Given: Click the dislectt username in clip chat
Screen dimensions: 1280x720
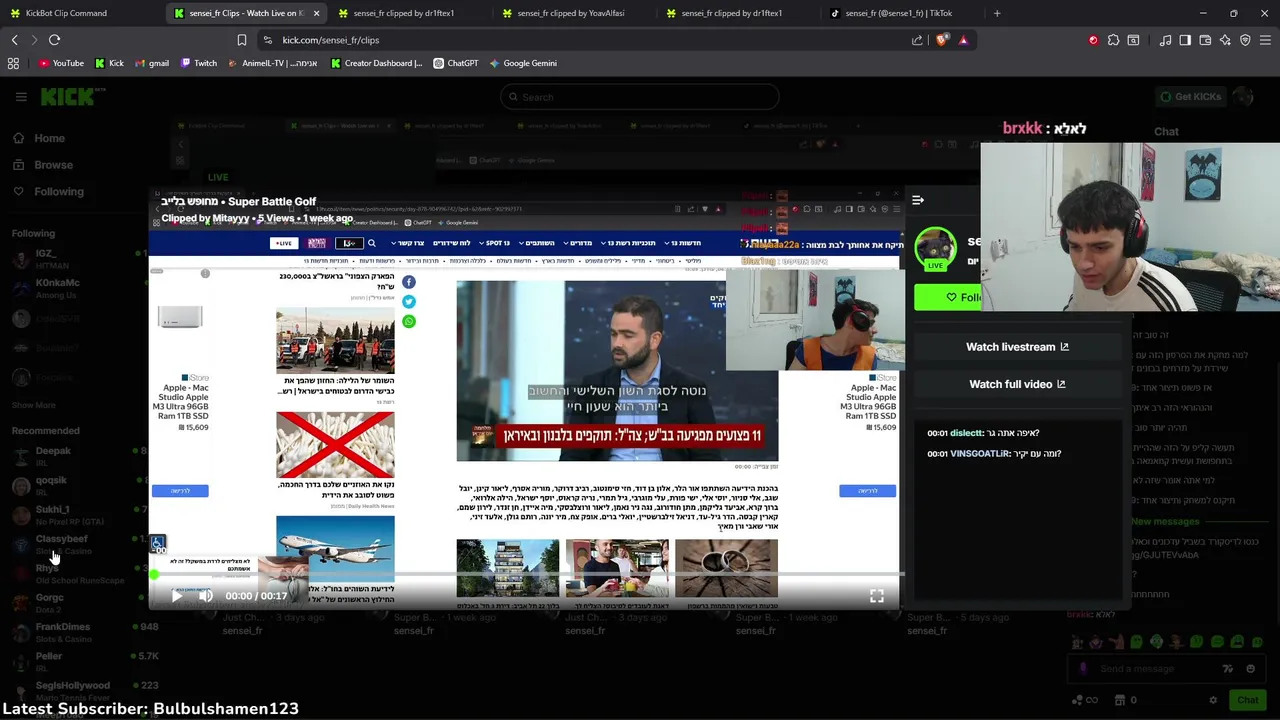Looking at the screenshot, I should click(967, 433).
